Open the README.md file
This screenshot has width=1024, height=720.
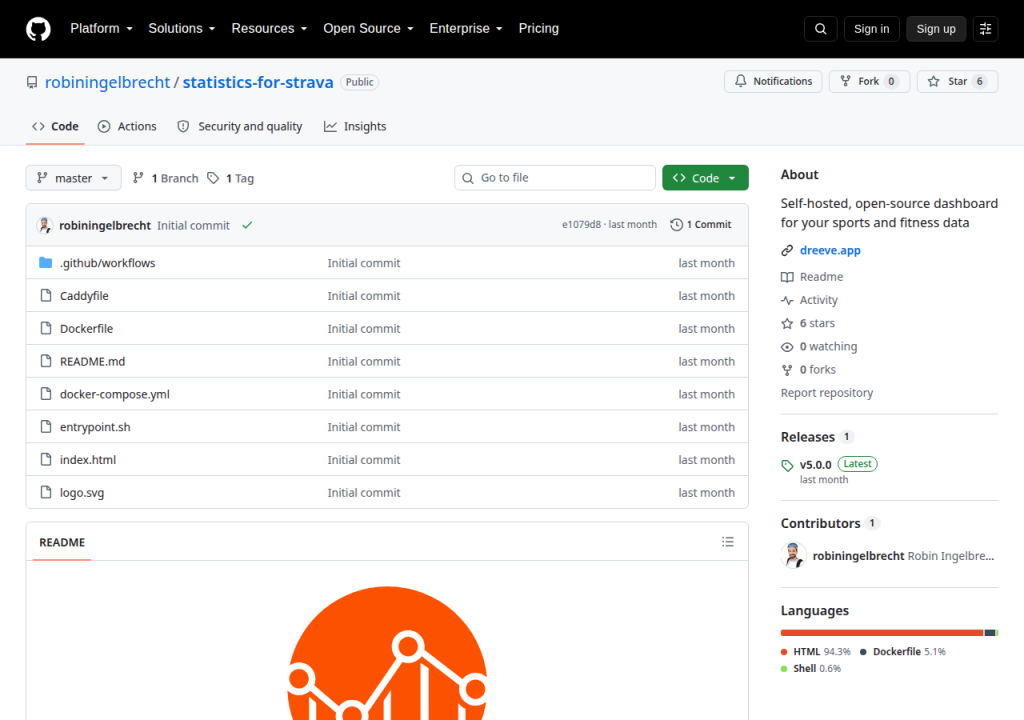(92, 361)
